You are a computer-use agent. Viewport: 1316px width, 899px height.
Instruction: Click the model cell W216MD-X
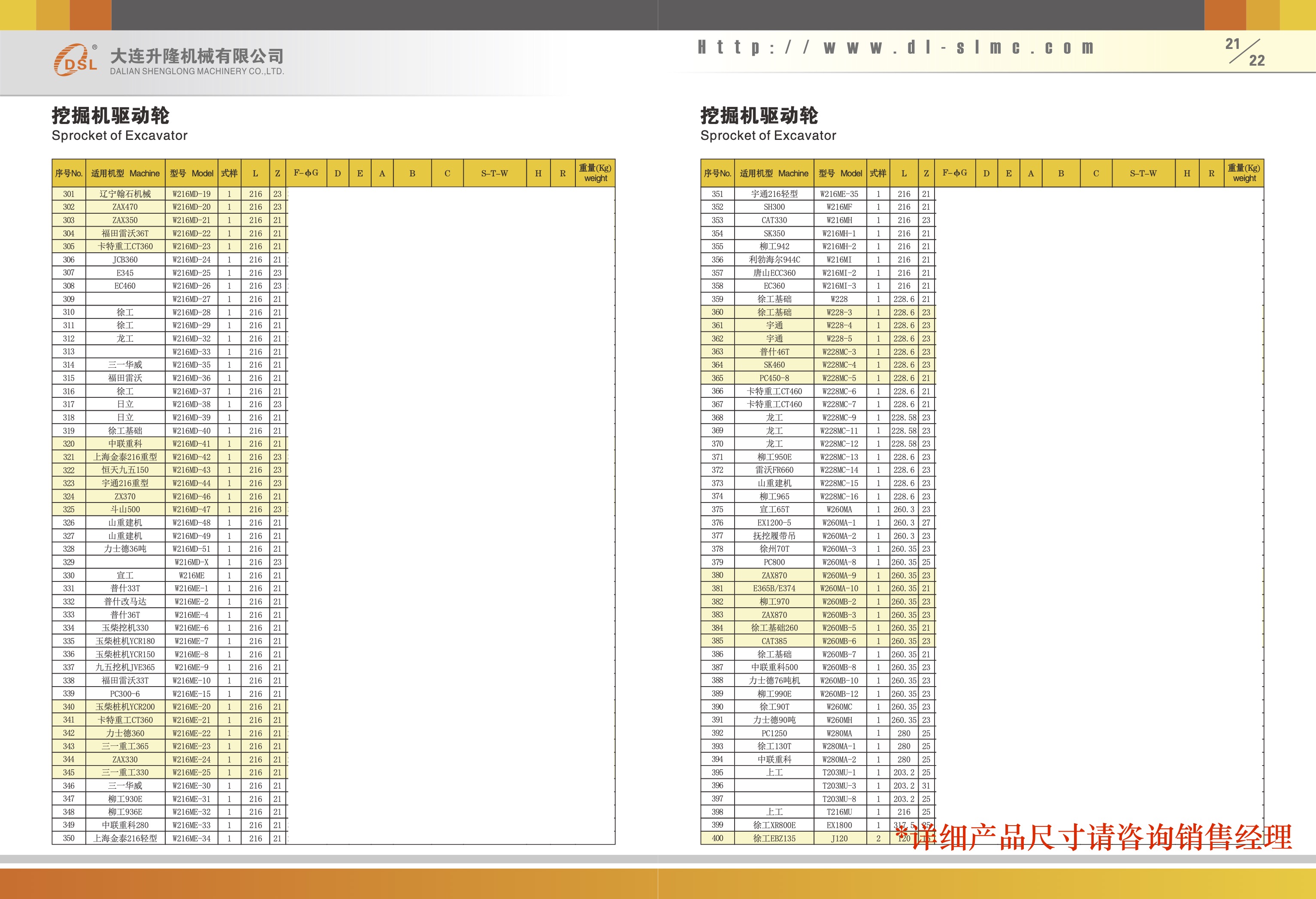[x=191, y=562]
